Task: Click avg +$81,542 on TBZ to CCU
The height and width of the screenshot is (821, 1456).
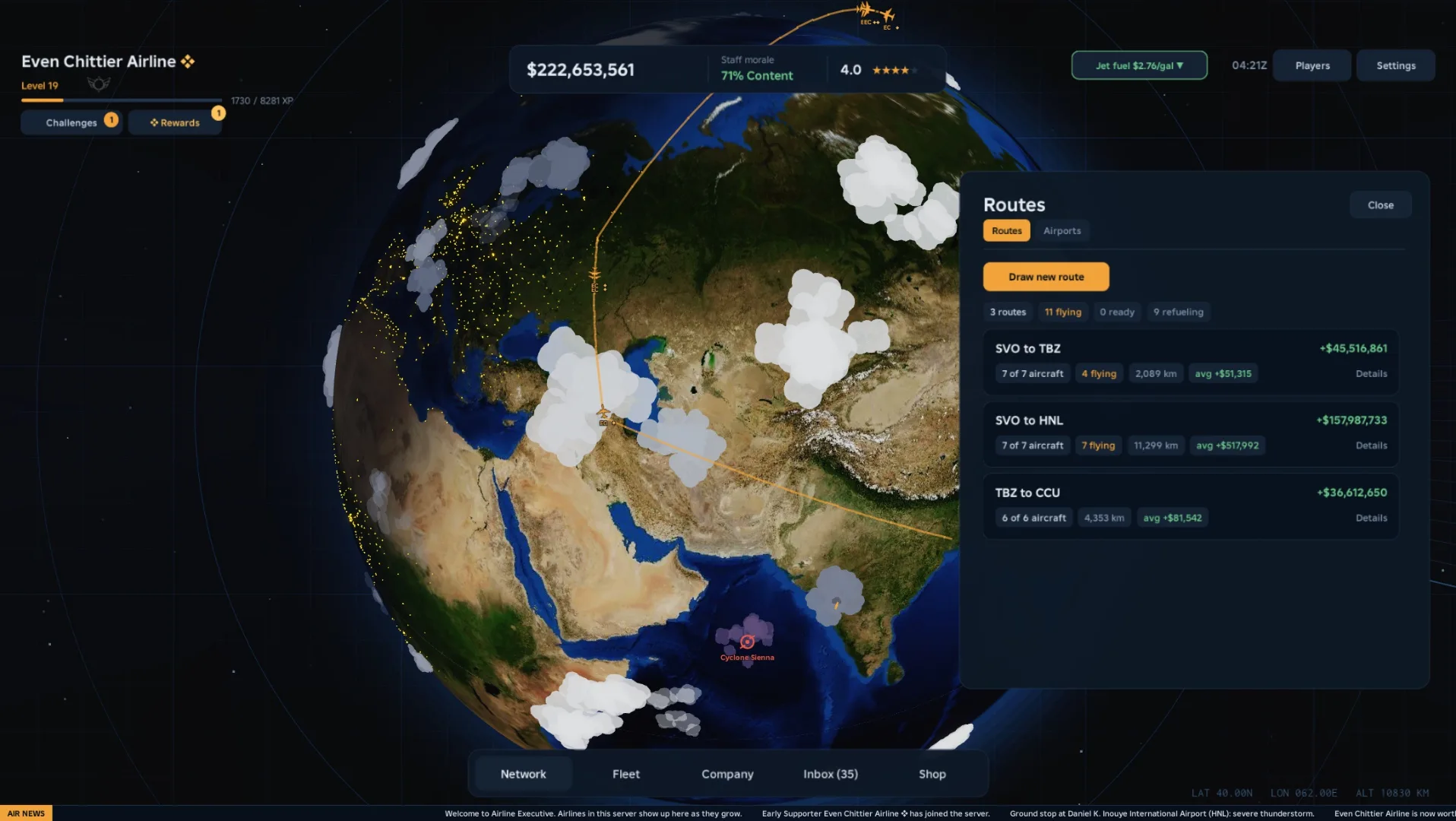Action: 1173,518
